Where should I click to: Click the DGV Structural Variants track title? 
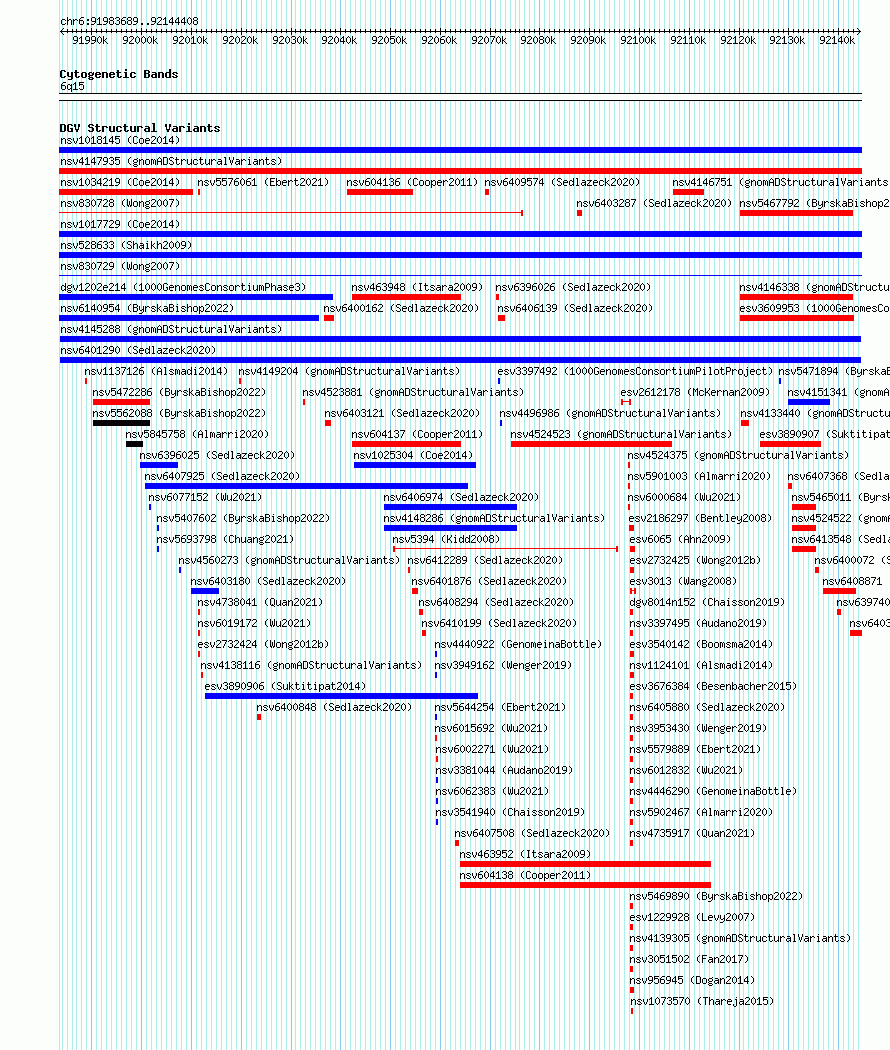click(140, 128)
